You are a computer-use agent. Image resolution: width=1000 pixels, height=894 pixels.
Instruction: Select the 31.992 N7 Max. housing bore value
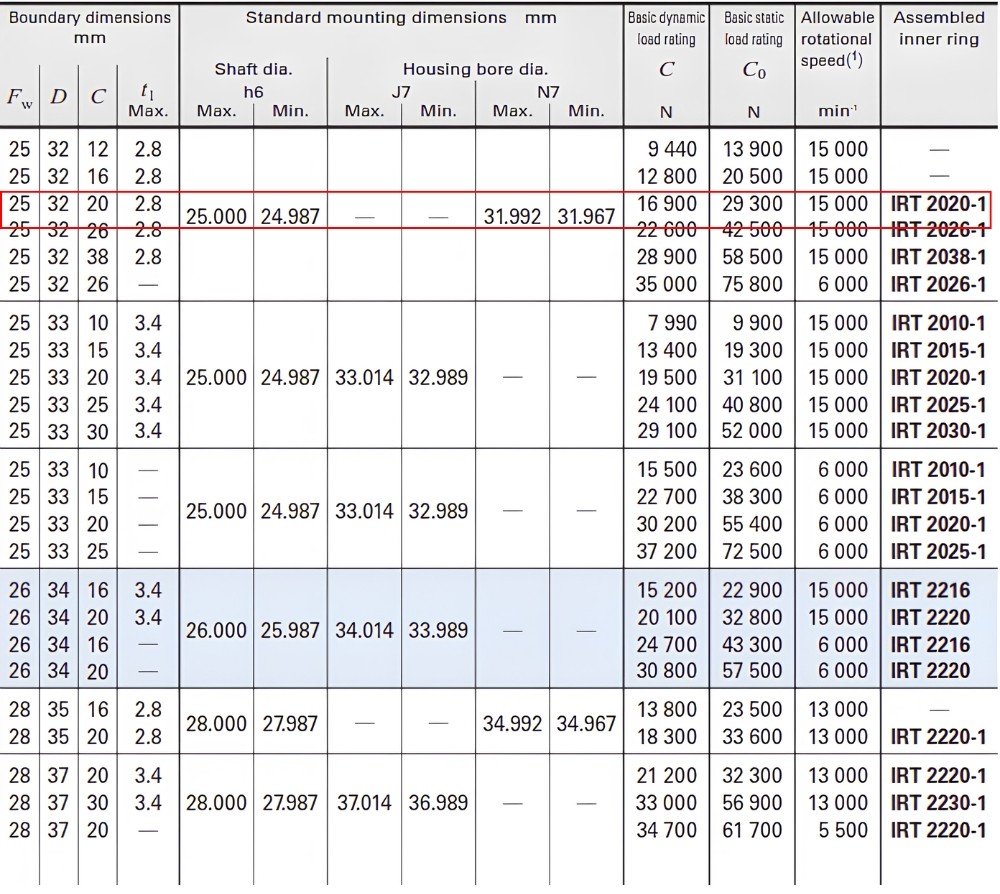click(x=512, y=217)
